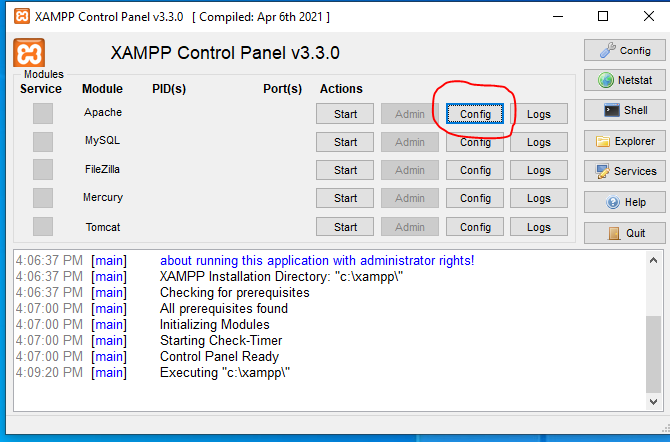
Task: Click the XAMPP logo in the panel header
Action: click(29, 53)
